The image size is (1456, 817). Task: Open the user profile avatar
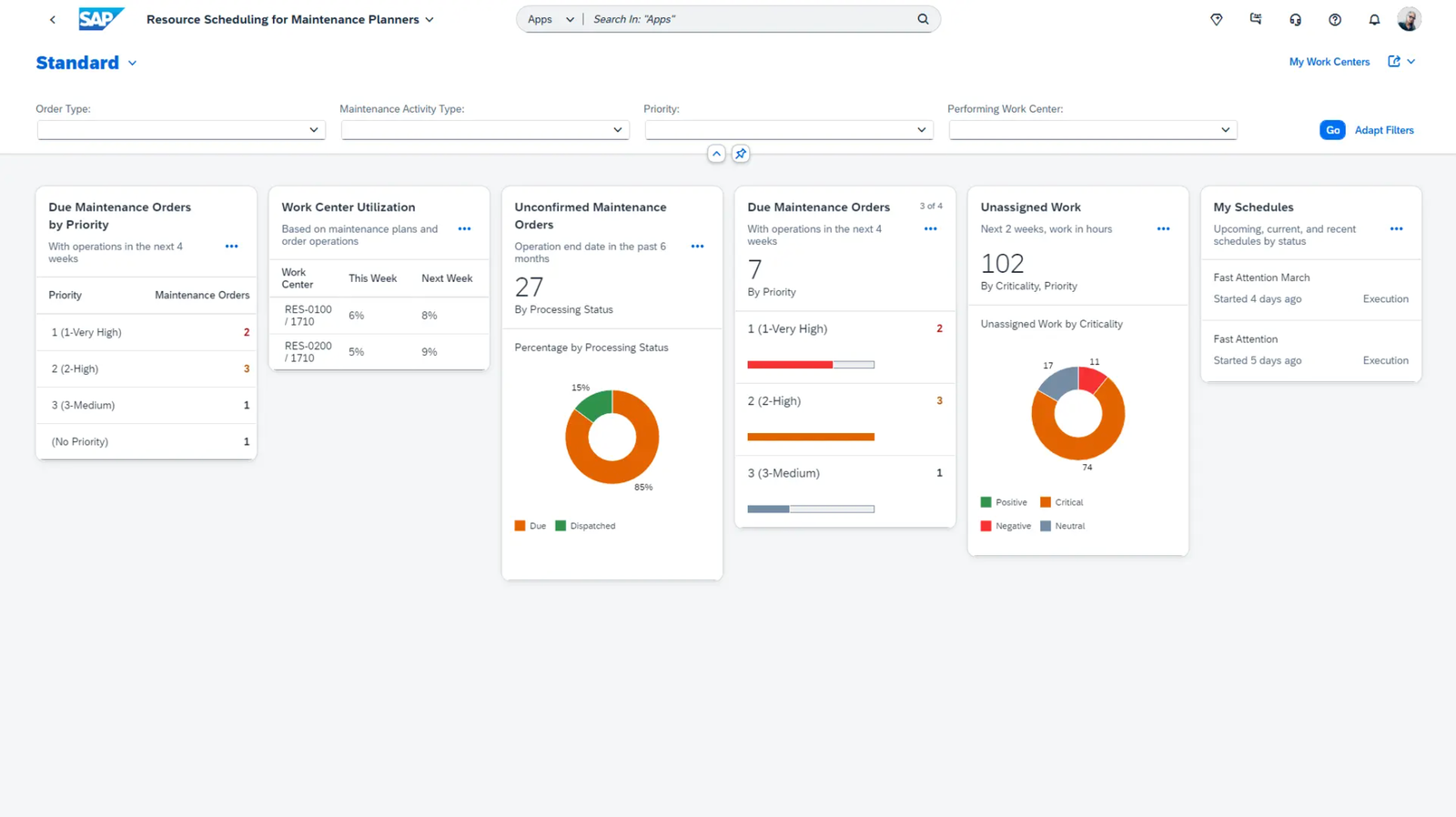click(1409, 19)
